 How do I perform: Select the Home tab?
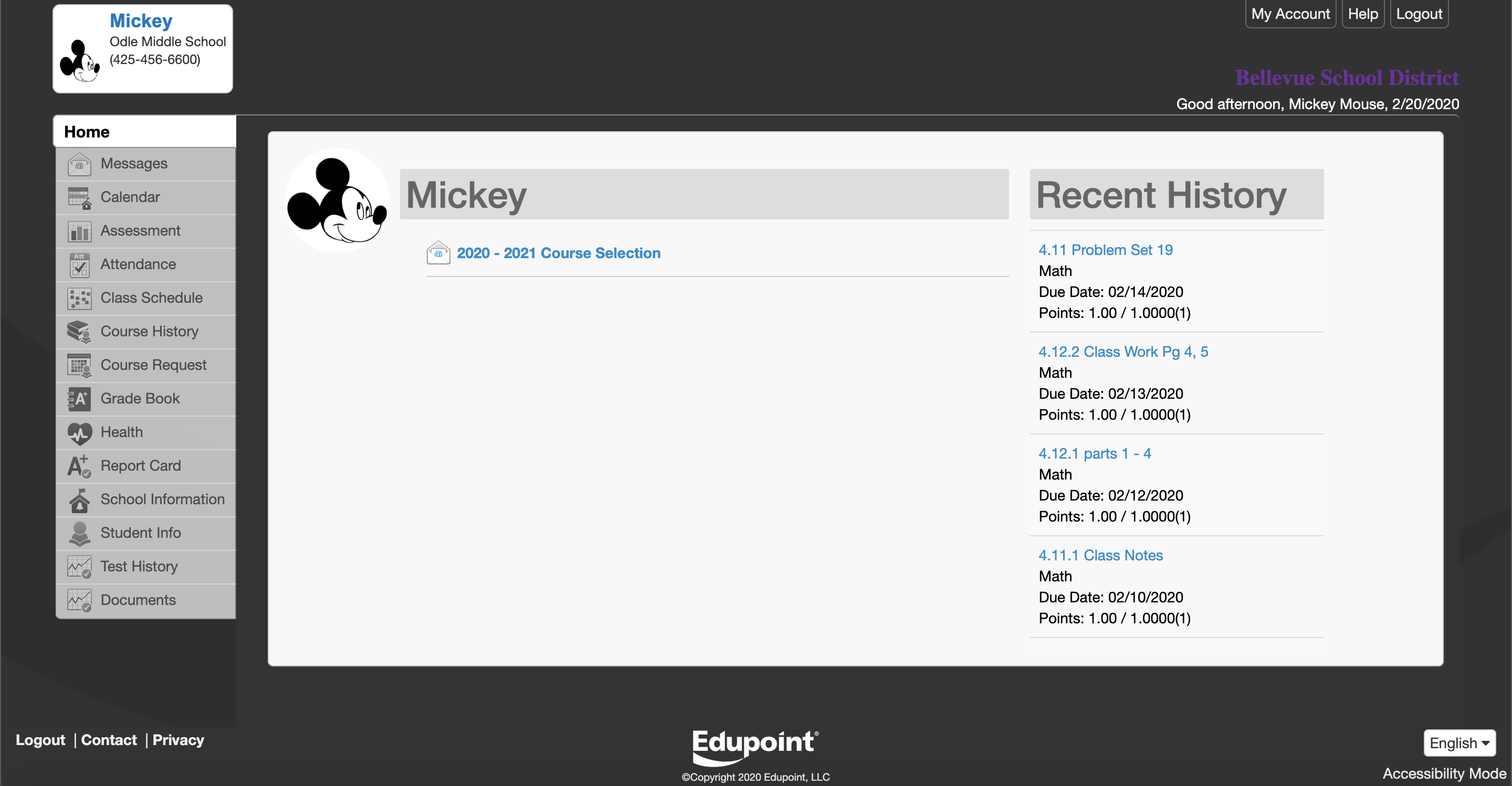[86, 132]
